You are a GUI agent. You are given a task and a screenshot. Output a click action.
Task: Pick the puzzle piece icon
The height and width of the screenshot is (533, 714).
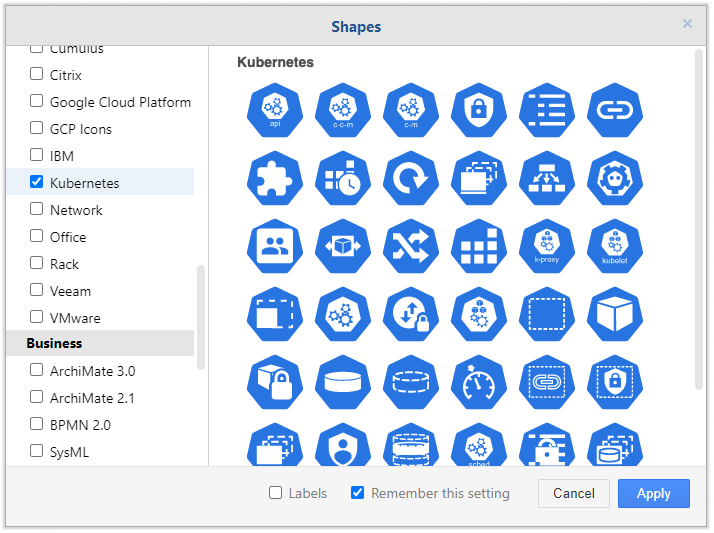[x=275, y=178]
